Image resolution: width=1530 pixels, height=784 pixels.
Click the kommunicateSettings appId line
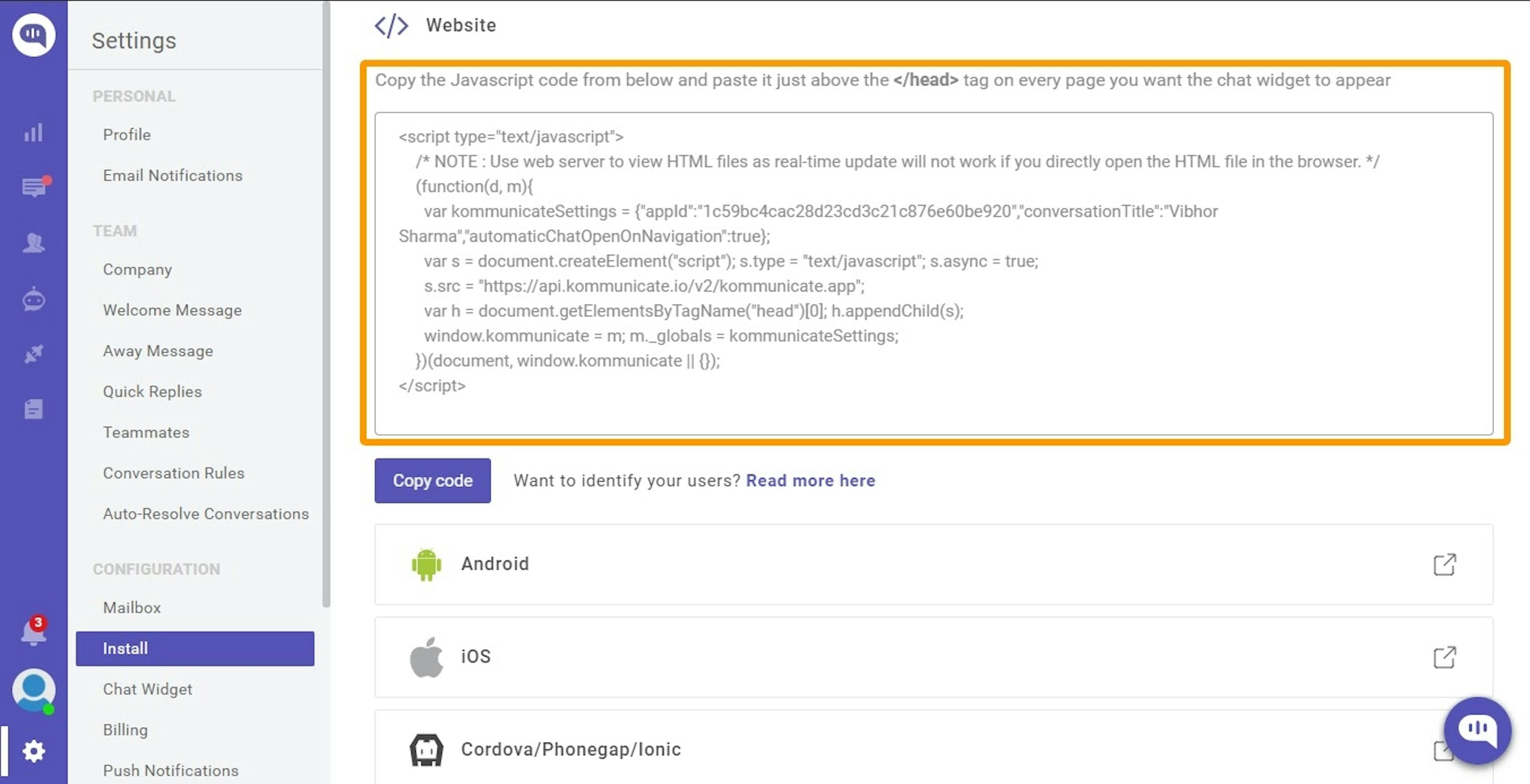[x=821, y=212]
